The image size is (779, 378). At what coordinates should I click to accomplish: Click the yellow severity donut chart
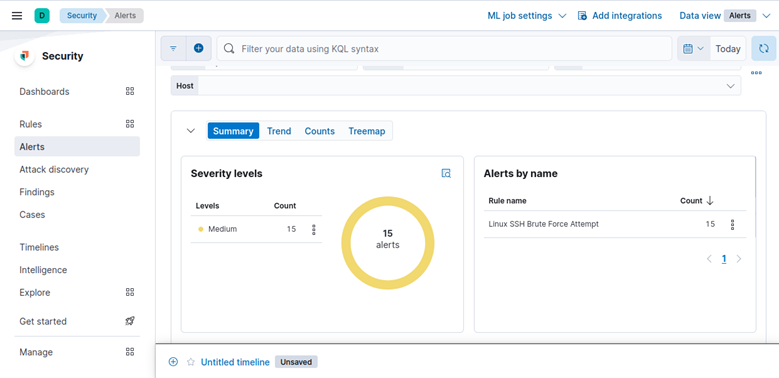[x=388, y=243]
